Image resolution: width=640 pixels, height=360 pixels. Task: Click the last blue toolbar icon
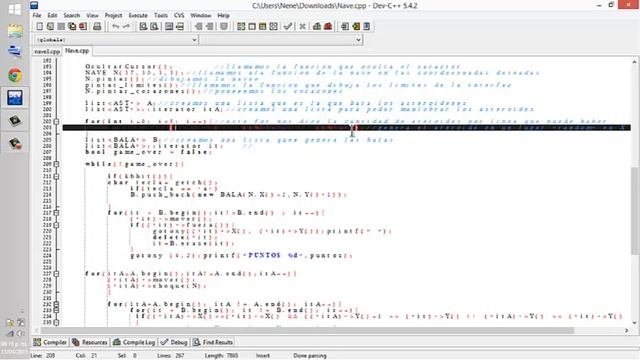[x=367, y=27]
